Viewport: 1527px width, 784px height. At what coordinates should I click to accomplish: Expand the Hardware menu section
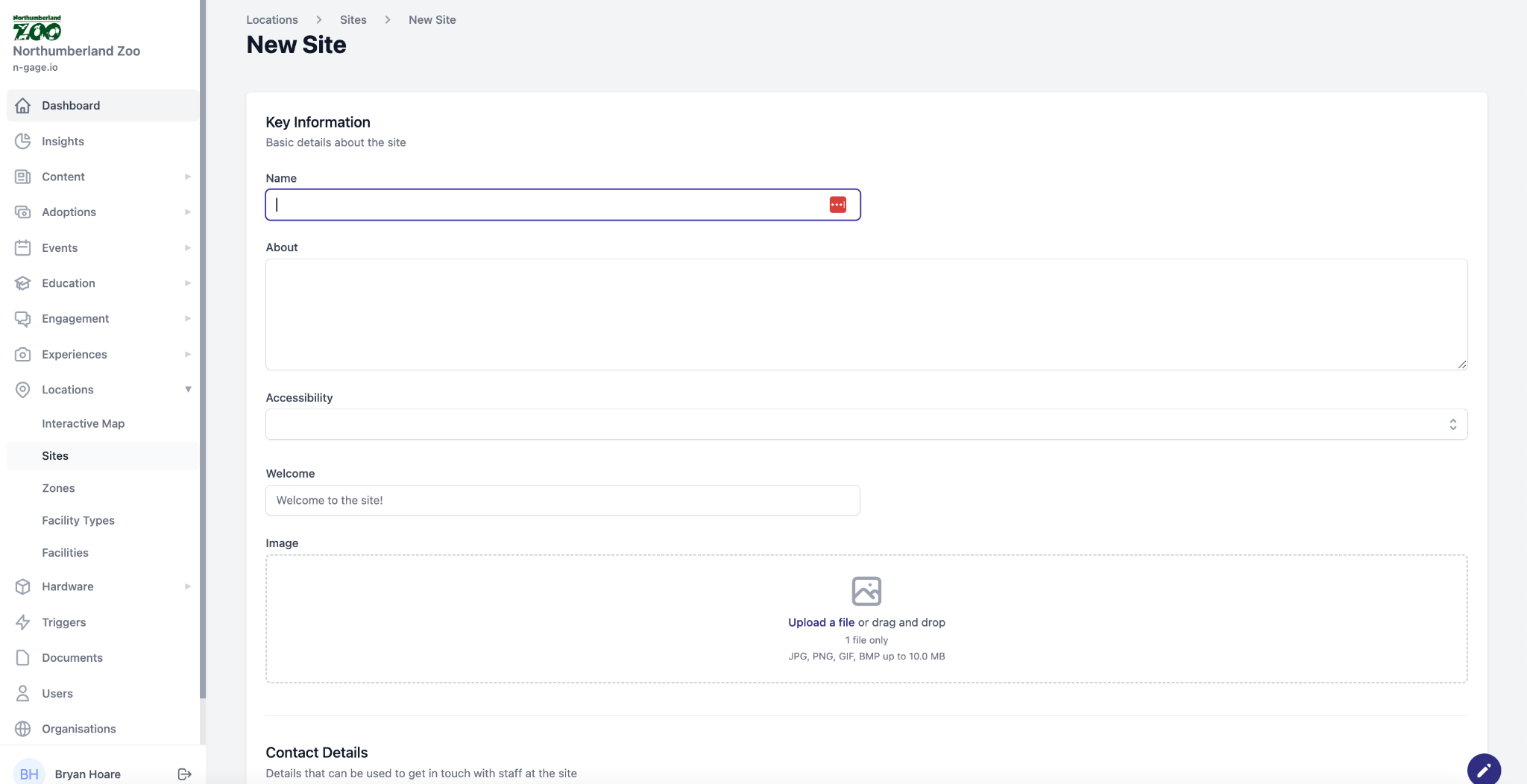pyautogui.click(x=188, y=587)
